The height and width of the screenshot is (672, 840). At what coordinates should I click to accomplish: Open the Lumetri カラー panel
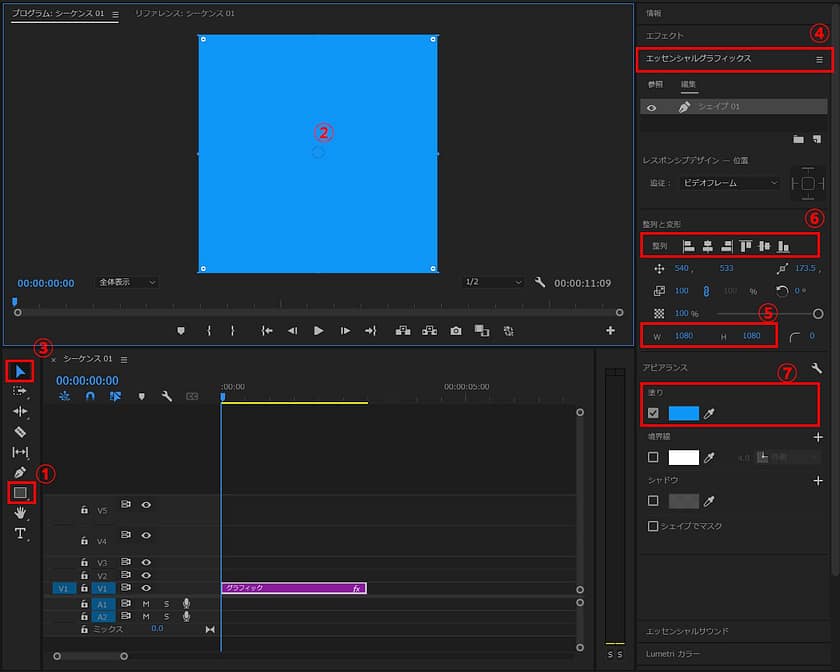672,653
